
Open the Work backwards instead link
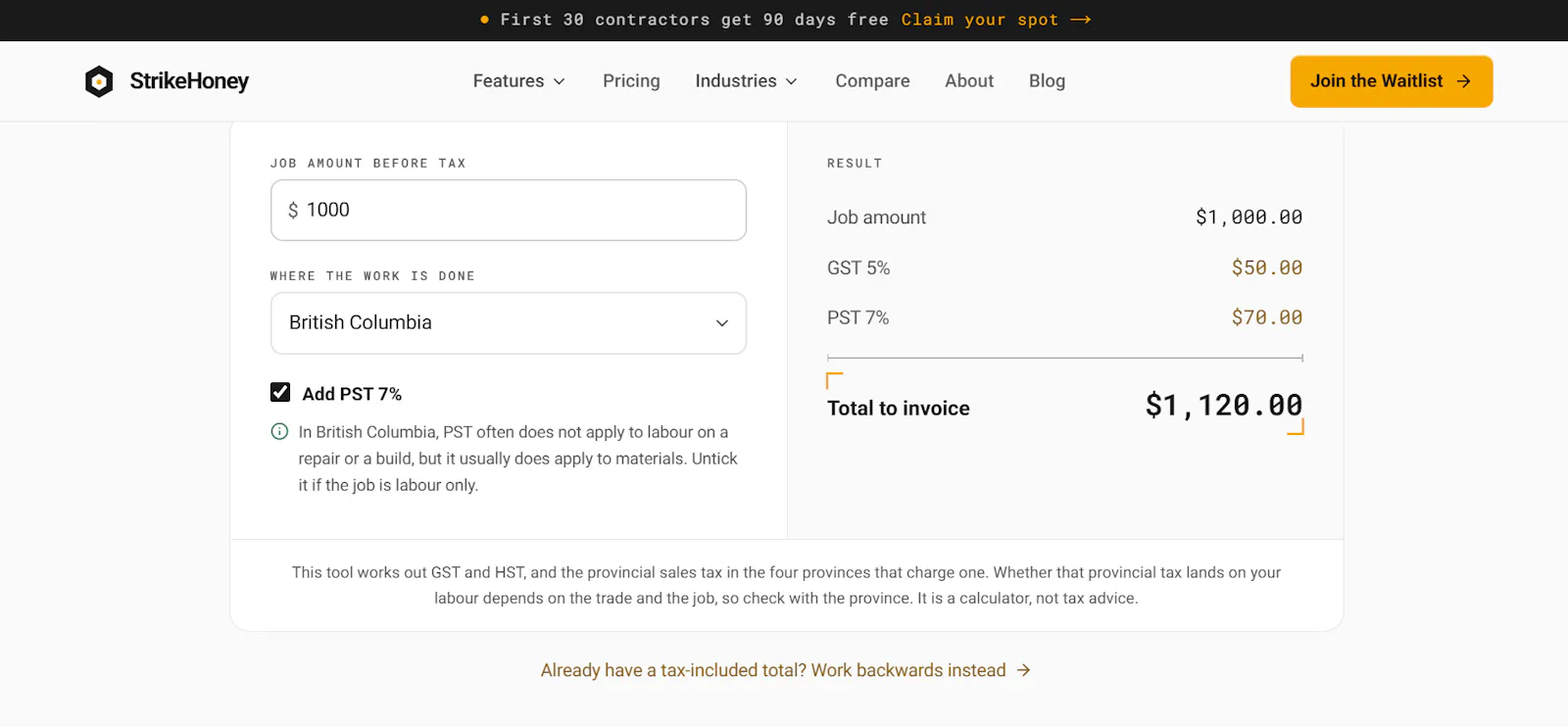click(x=785, y=670)
